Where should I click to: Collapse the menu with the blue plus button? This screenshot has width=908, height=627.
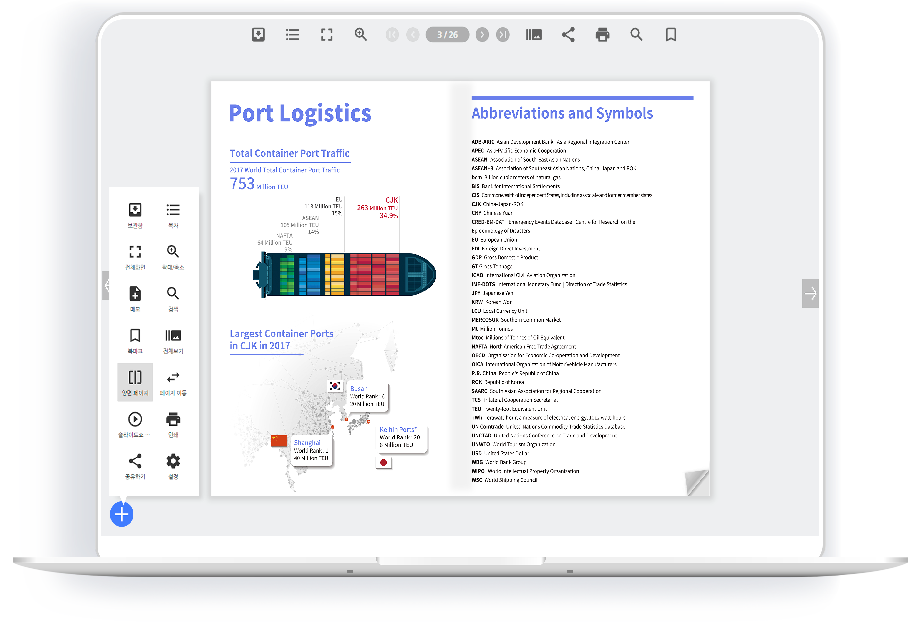pyautogui.click(x=121, y=514)
